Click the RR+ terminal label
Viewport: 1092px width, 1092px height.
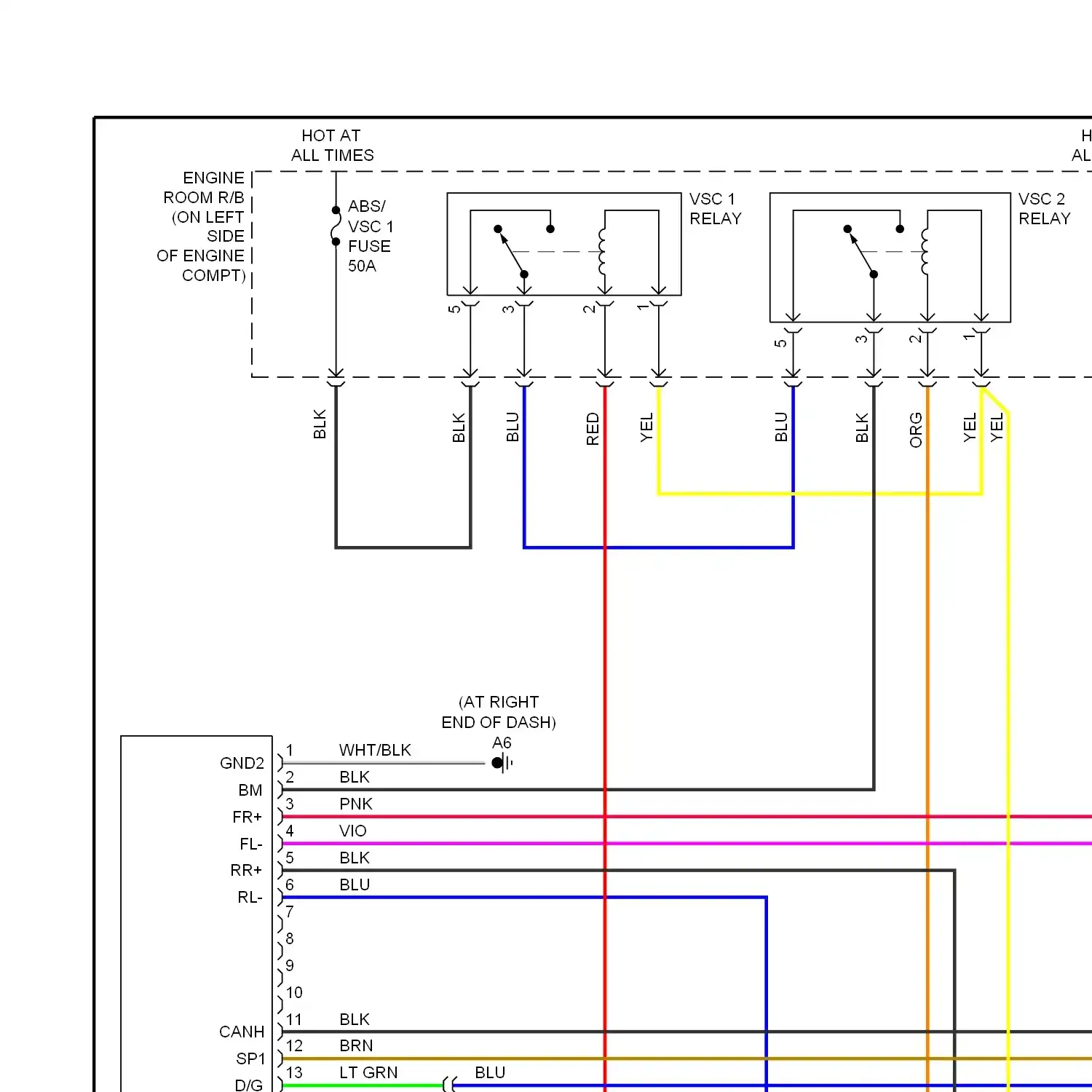(246, 870)
